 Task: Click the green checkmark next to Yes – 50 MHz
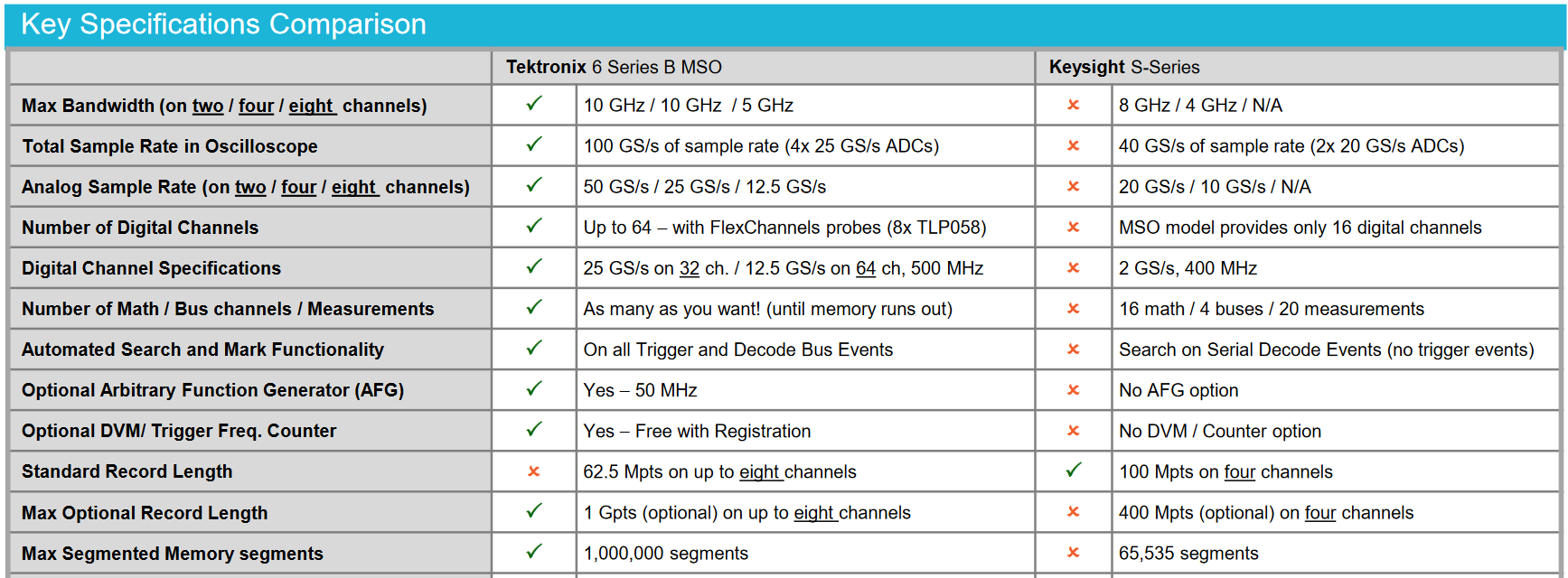[534, 388]
